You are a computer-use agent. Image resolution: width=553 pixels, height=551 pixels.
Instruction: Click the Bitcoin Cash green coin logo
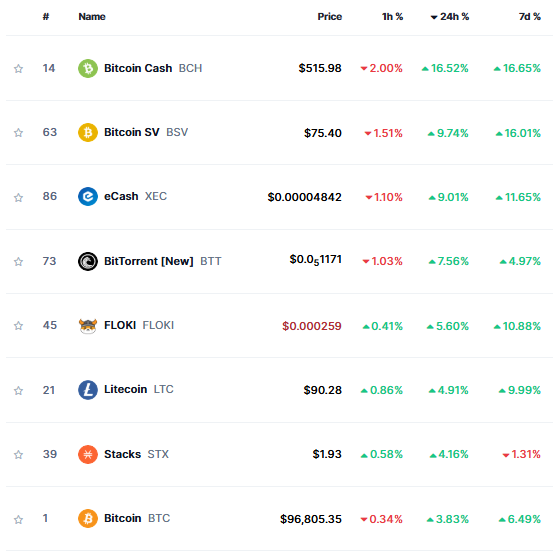coord(88,68)
